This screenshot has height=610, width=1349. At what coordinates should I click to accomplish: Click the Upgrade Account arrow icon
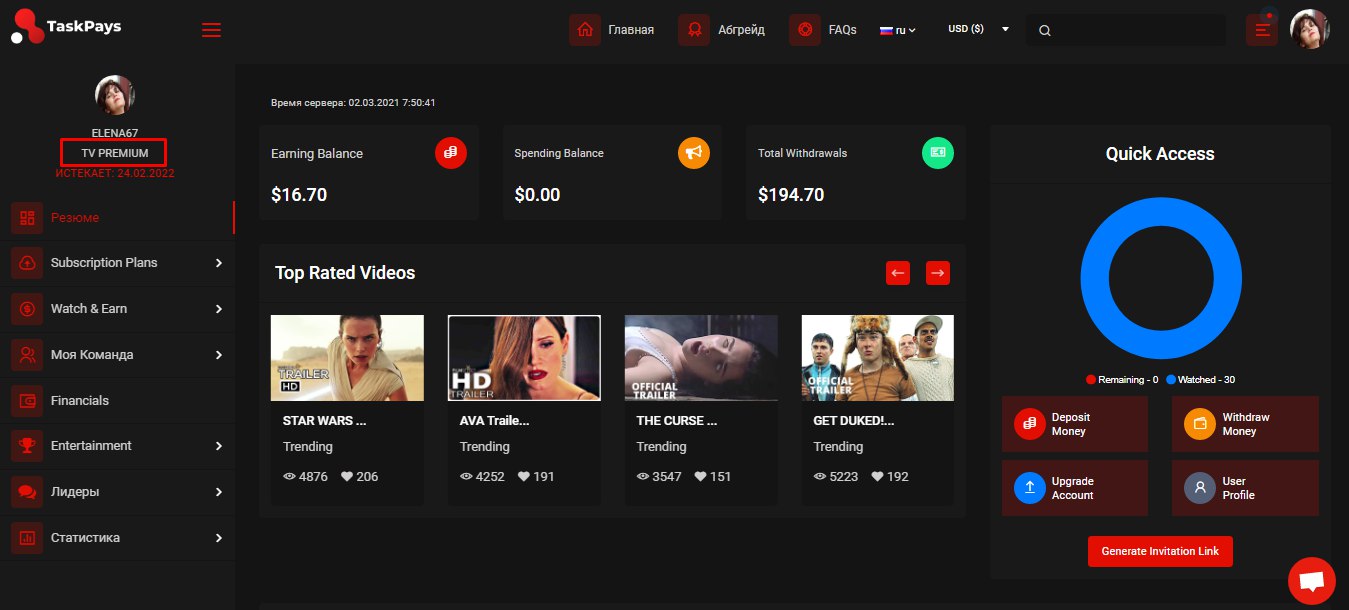tap(1030, 488)
